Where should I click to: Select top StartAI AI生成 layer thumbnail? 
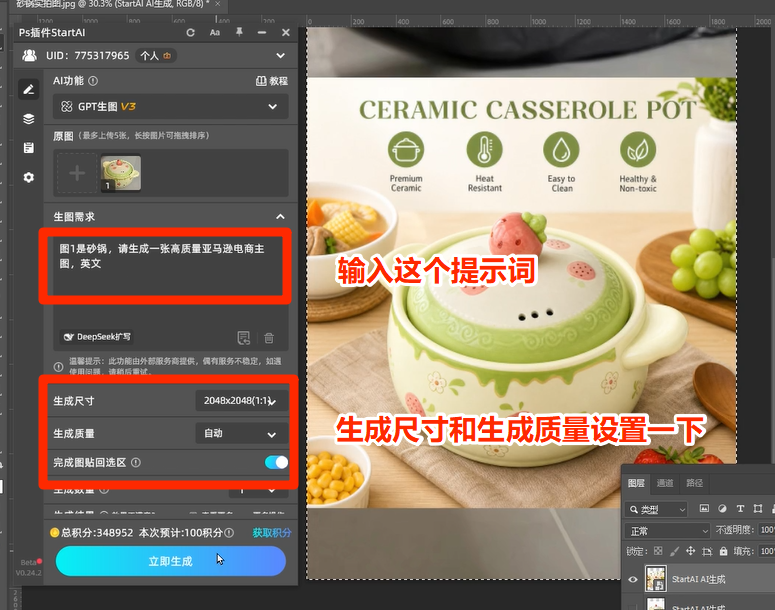(x=656, y=579)
